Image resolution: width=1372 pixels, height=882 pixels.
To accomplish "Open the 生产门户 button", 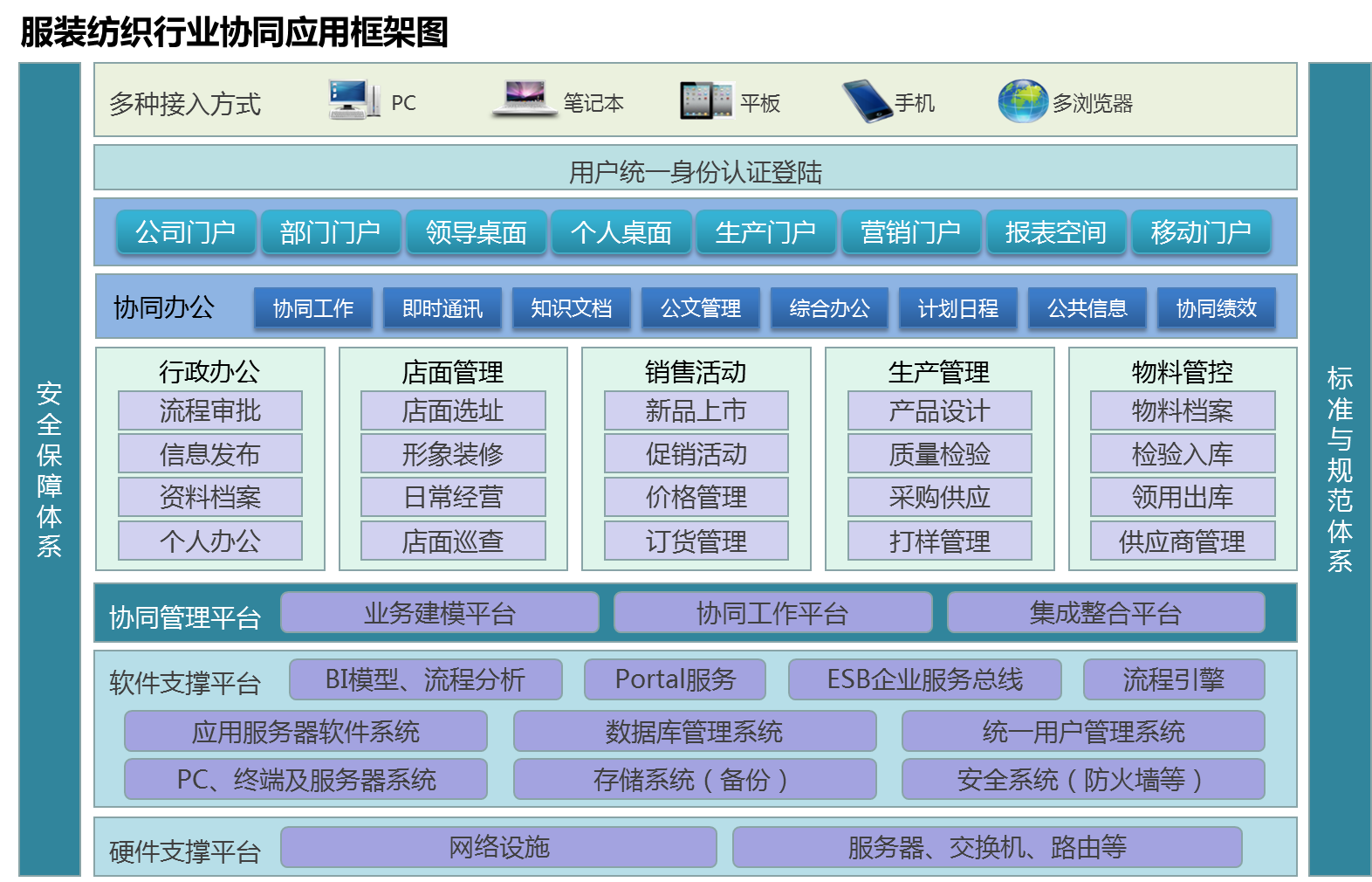I will click(x=766, y=232).
